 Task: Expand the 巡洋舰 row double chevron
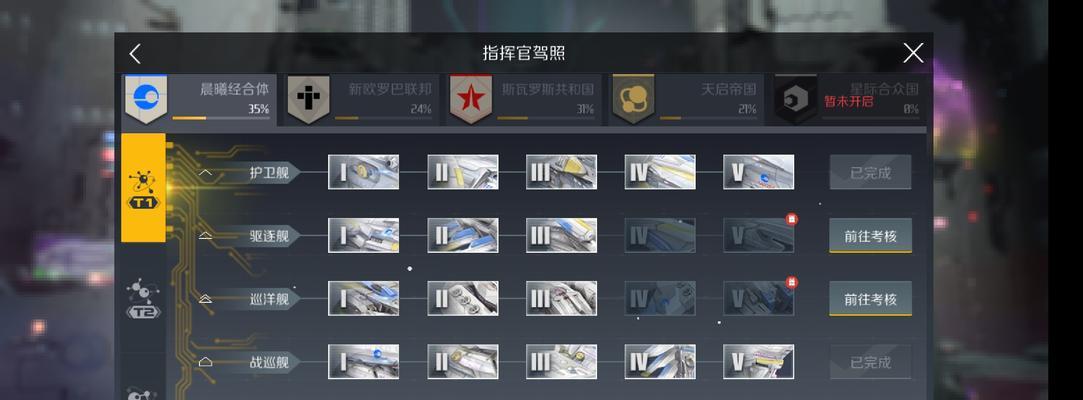coord(205,299)
